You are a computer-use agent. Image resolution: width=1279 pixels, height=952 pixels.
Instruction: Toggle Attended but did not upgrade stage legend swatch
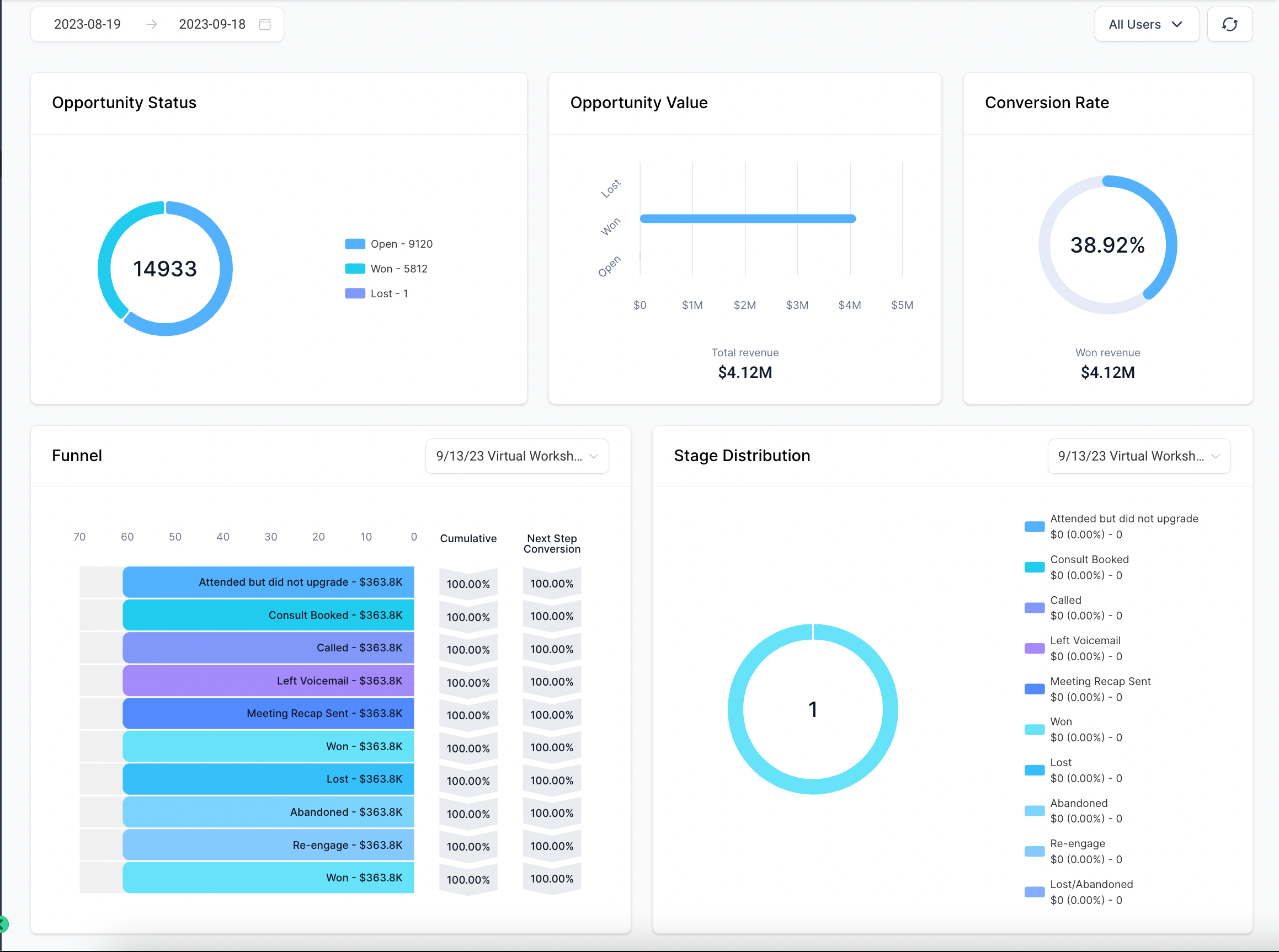pyautogui.click(x=1034, y=526)
